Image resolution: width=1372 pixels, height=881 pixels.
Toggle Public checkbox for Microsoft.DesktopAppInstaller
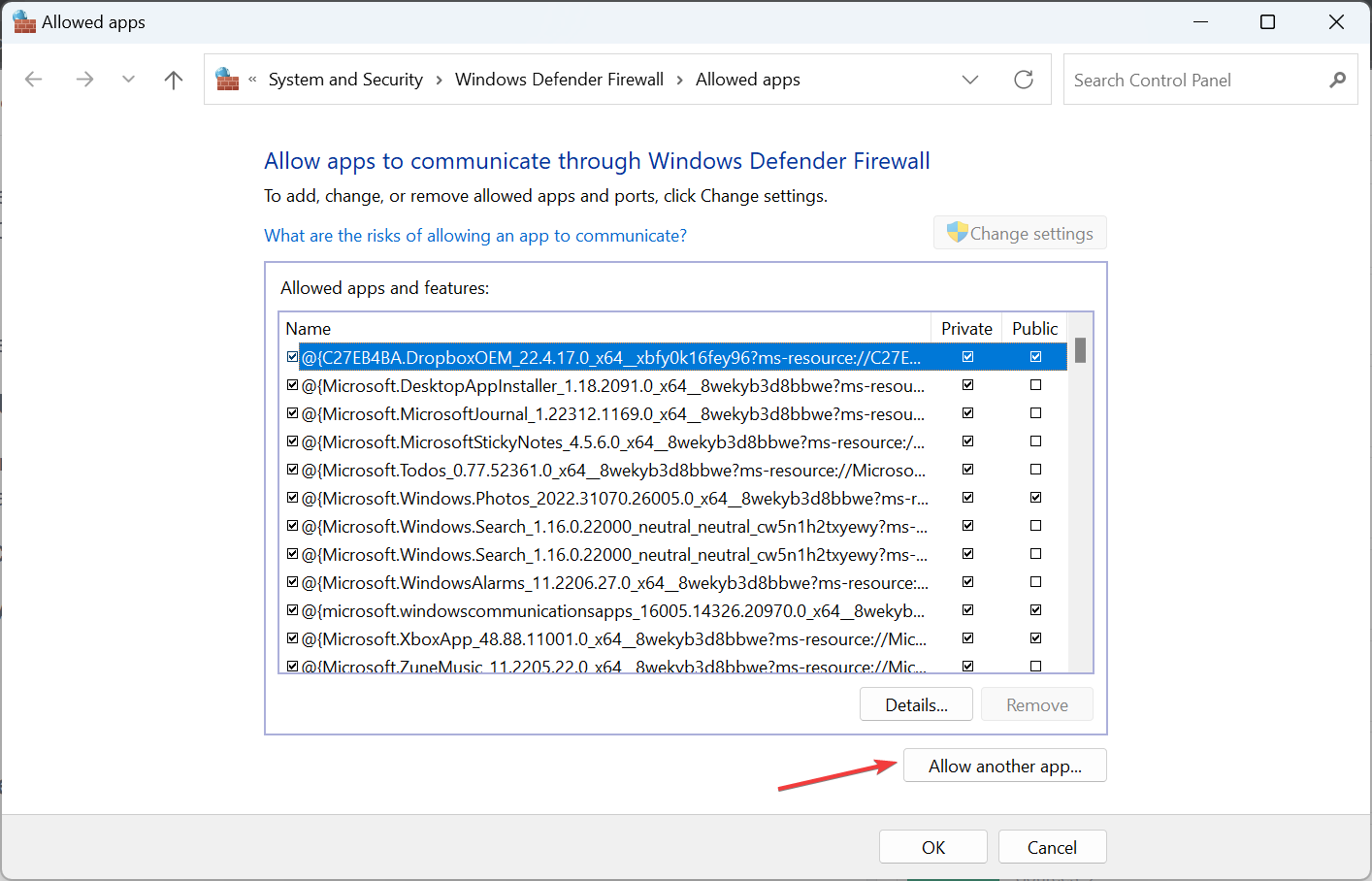pyautogui.click(x=1035, y=385)
